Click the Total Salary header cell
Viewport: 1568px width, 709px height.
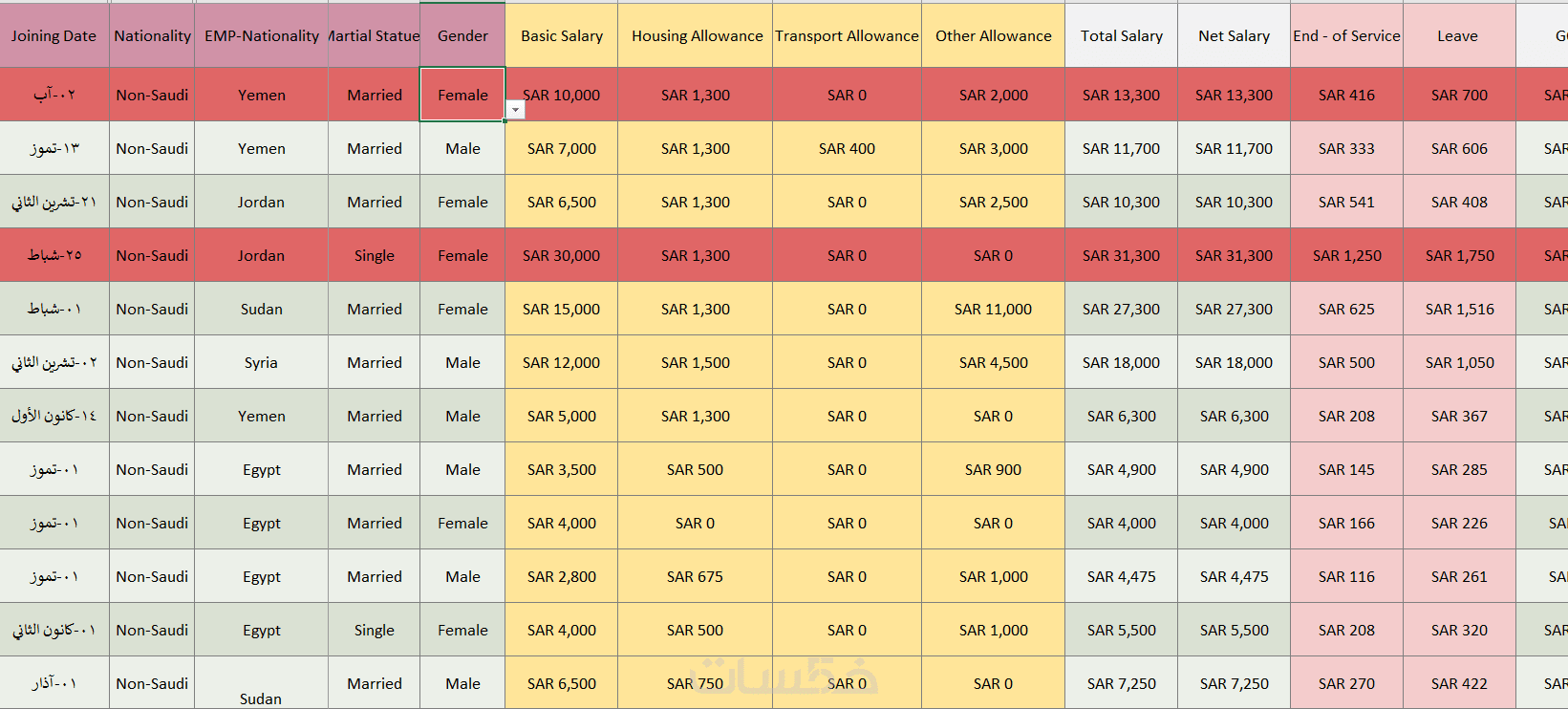1121,36
